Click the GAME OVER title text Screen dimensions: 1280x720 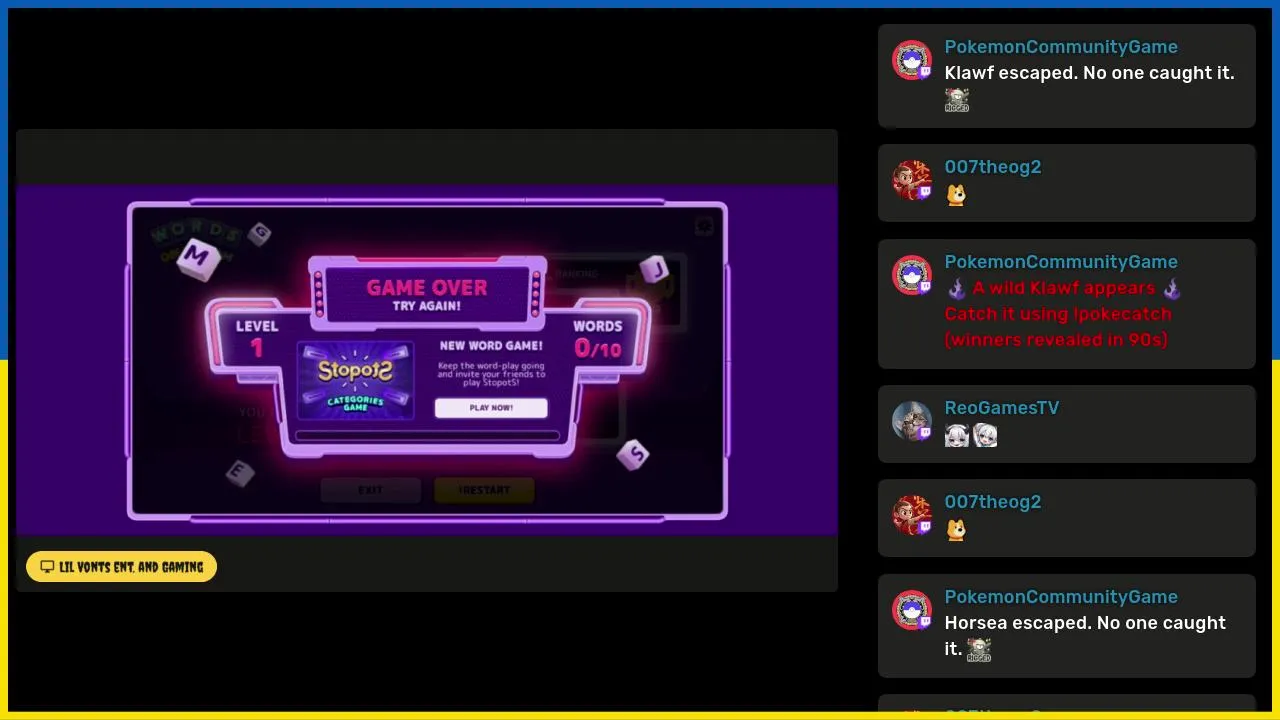(427, 288)
